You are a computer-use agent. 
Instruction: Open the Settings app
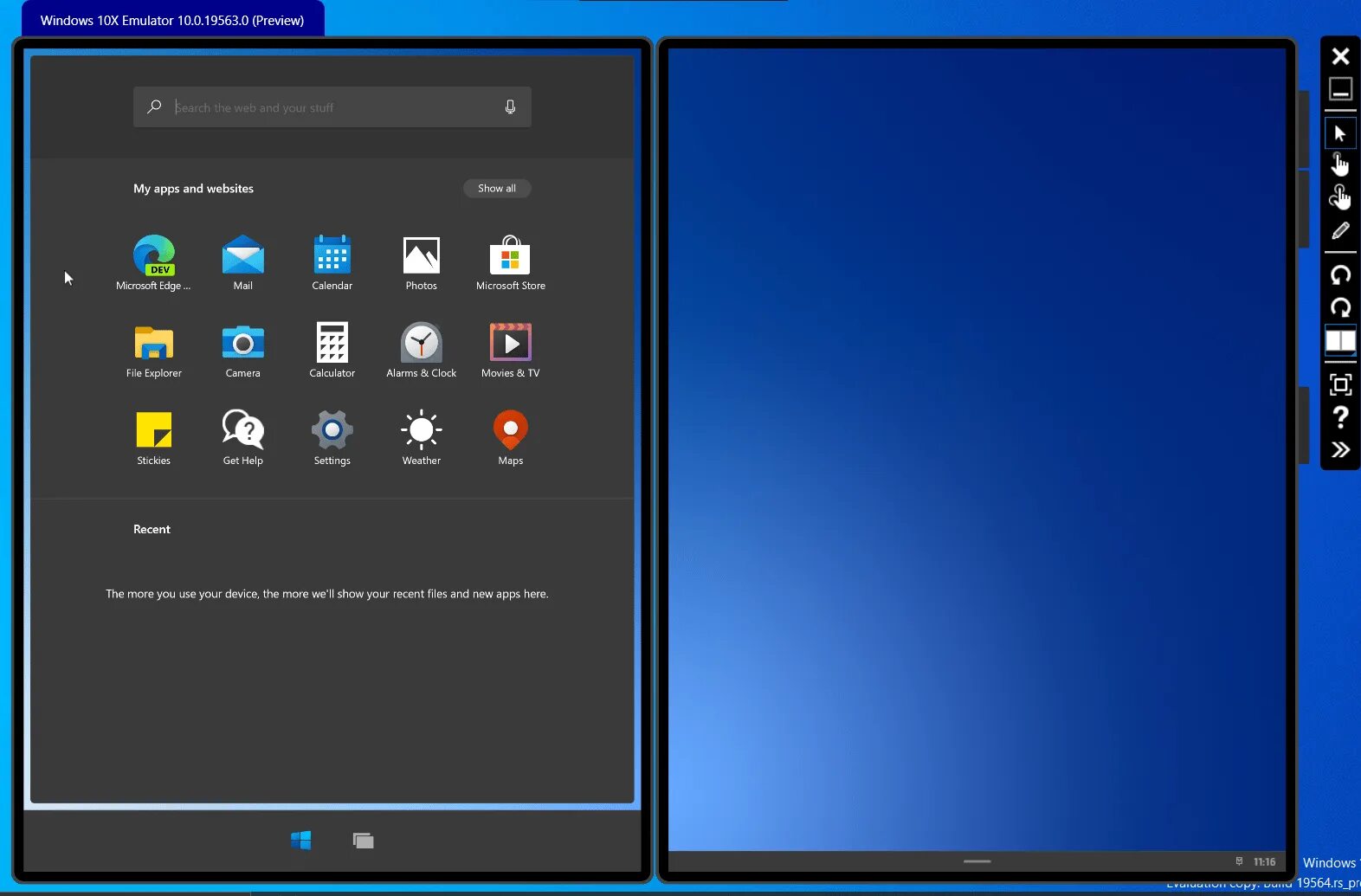pos(332,437)
